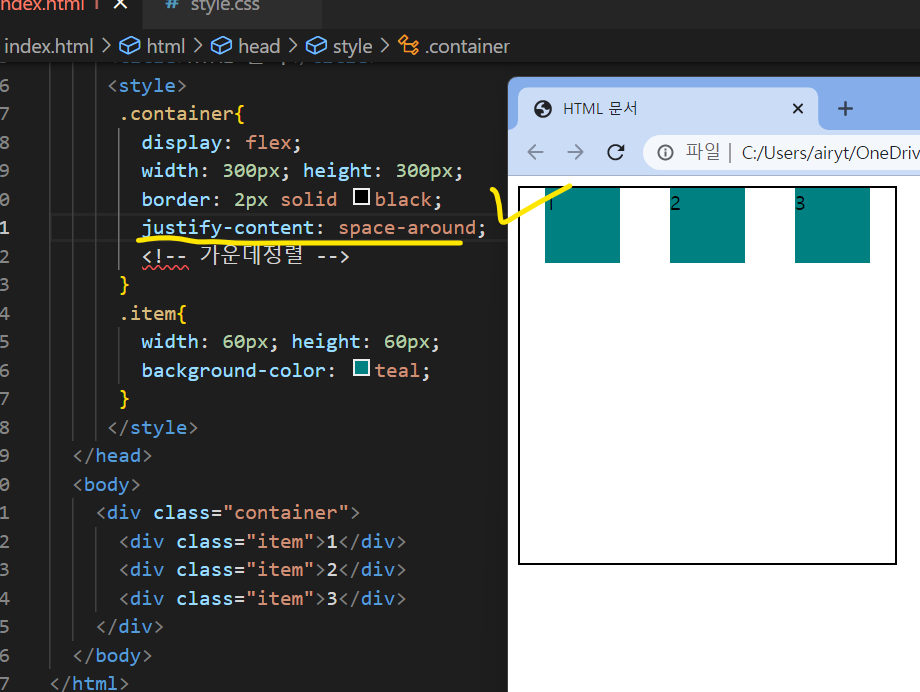
Task: Click the globe favicon on browser tab
Action: (x=543, y=109)
